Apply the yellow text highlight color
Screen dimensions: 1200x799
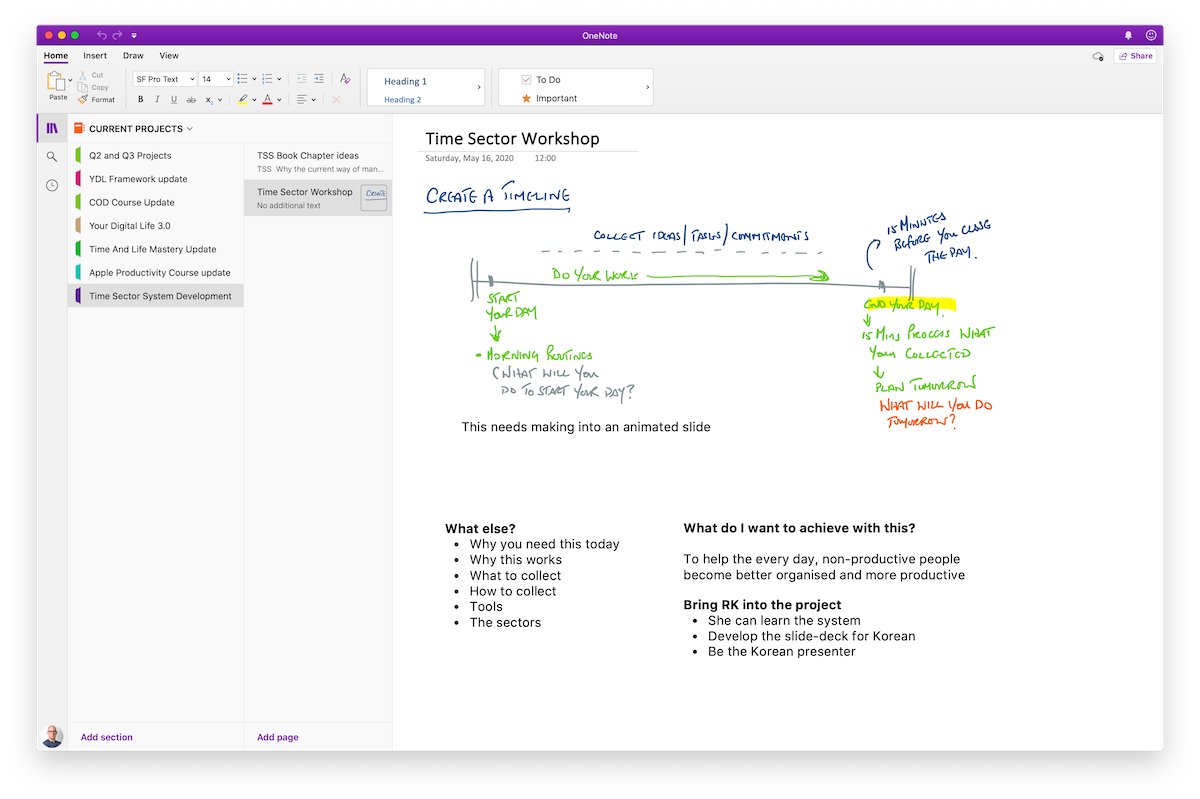click(242, 99)
